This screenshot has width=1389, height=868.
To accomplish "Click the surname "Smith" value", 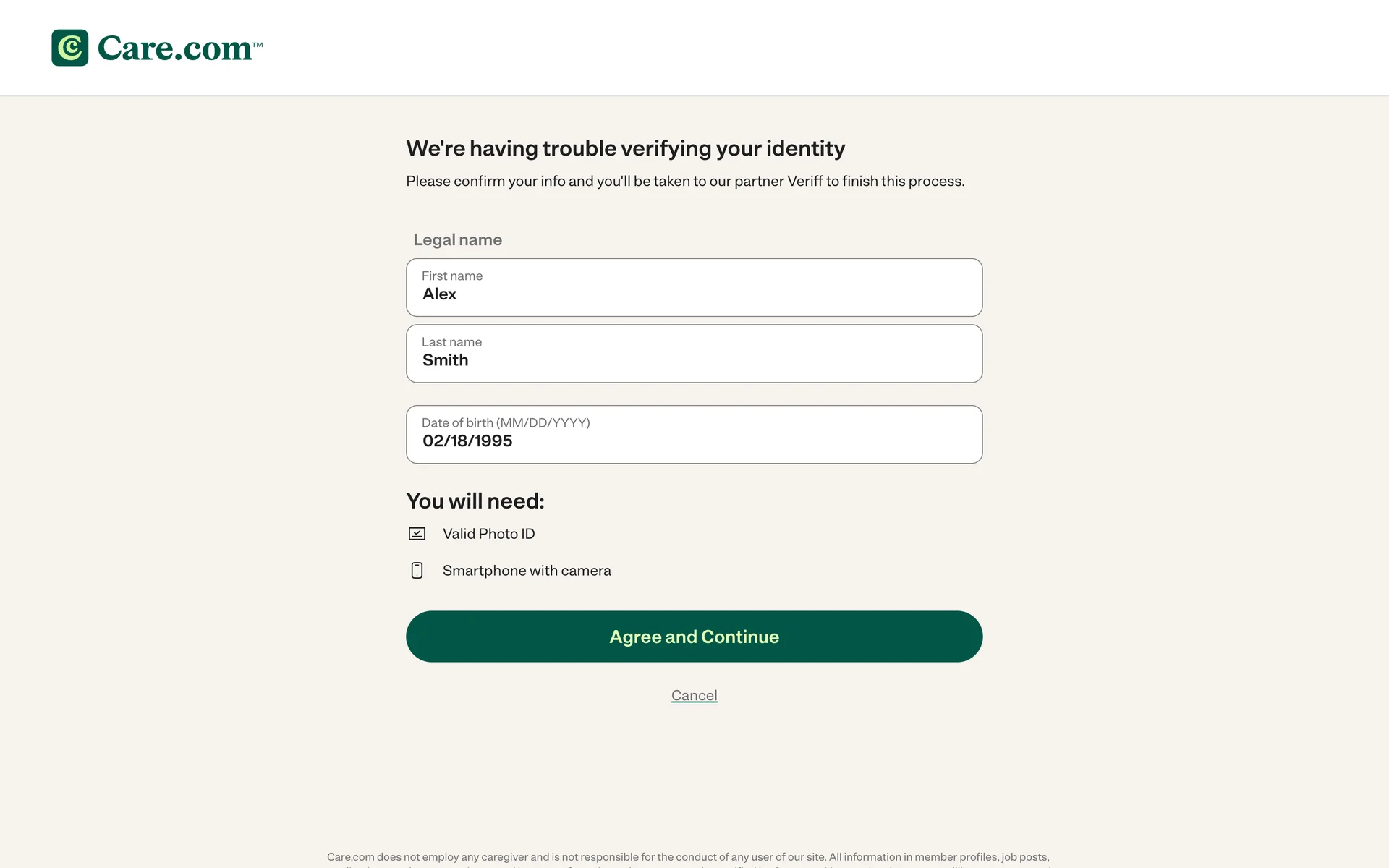I will pyautogui.click(x=445, y=360).
